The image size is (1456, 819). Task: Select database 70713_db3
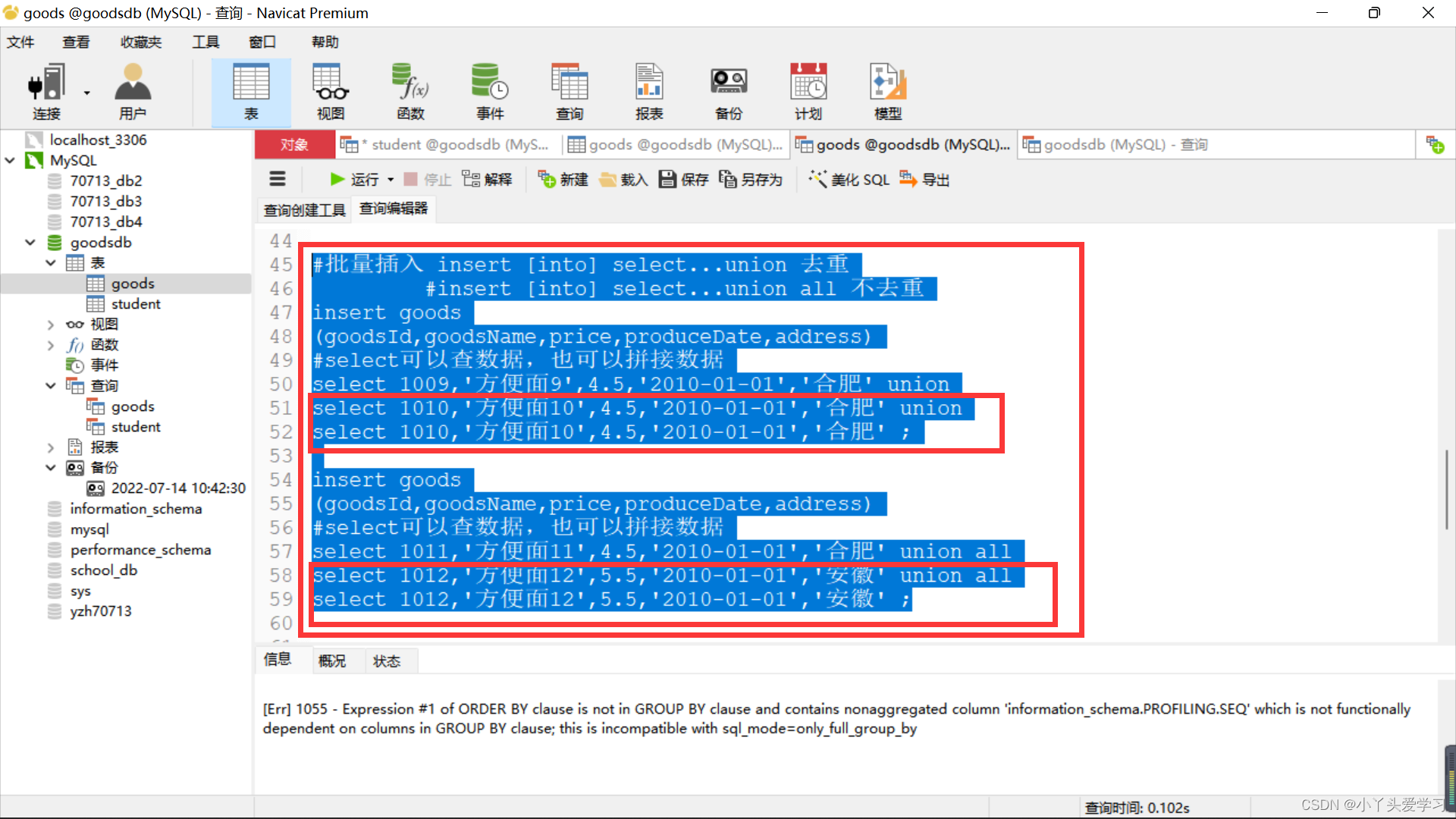(x=105, y=201)
